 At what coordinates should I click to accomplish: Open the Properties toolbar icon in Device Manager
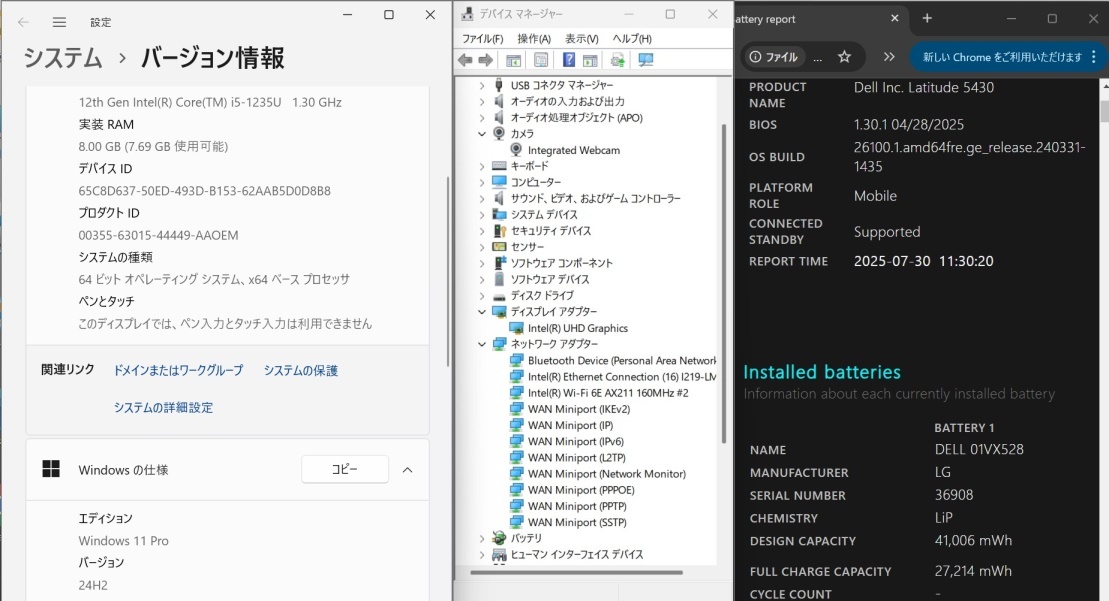pyautogui.click(x=541, y=60)
